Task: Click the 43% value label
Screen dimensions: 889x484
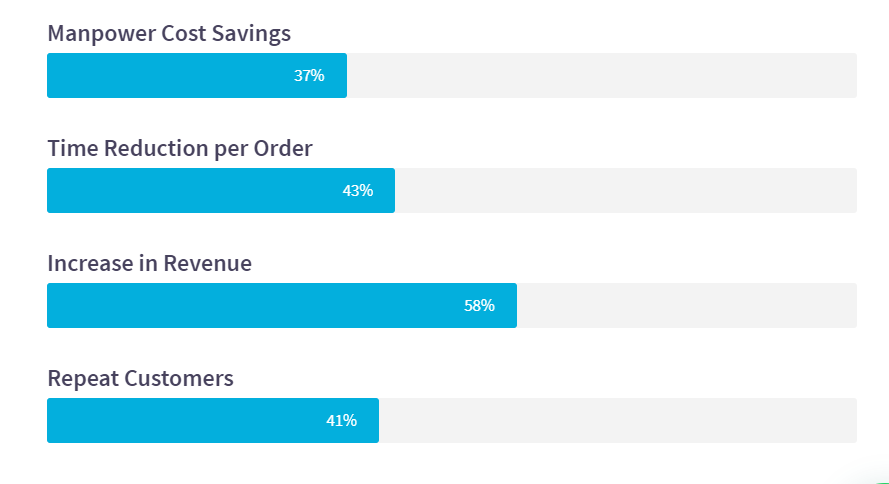Action: 357,190
